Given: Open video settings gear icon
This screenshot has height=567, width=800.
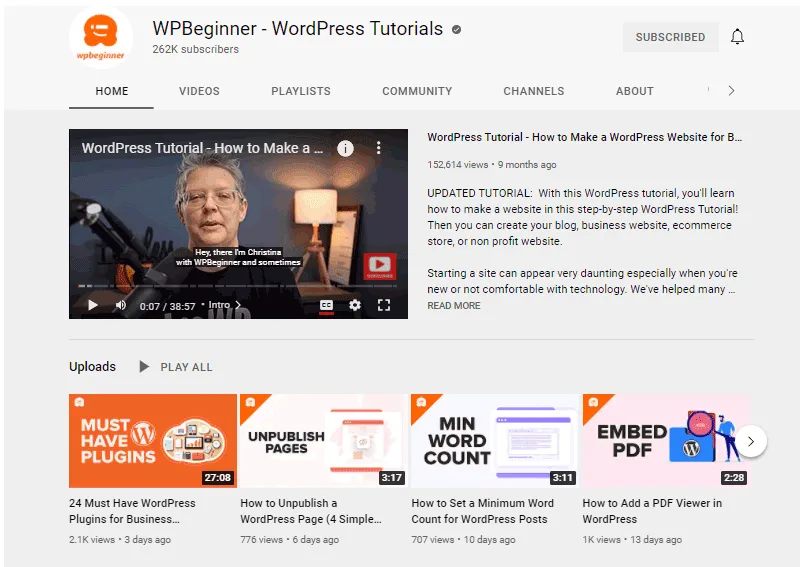Looking at the screenshot, I should 355,305.
